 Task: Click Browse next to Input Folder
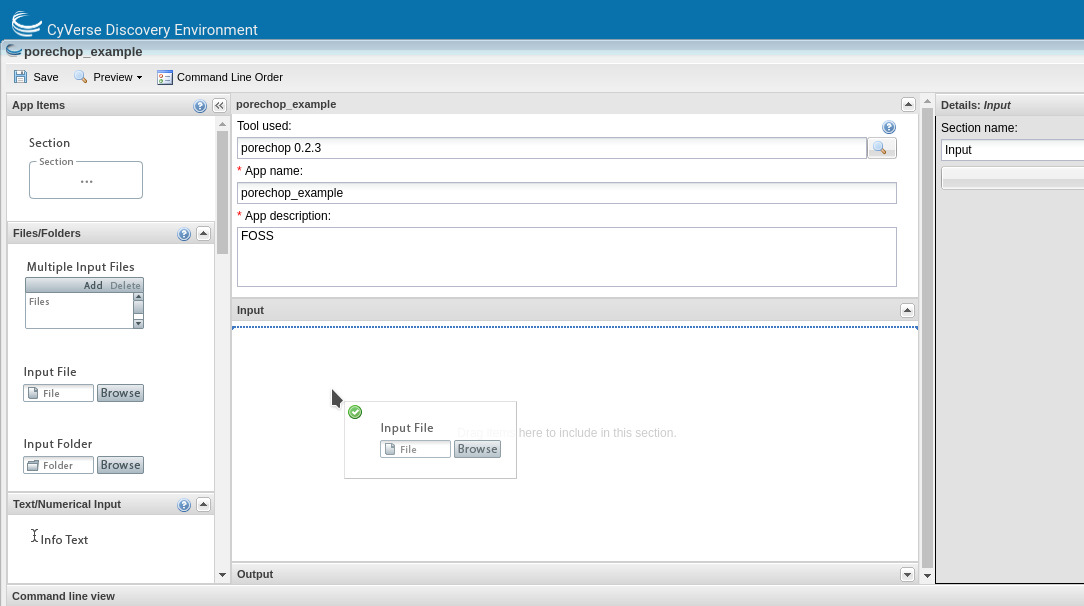[120, 465]
